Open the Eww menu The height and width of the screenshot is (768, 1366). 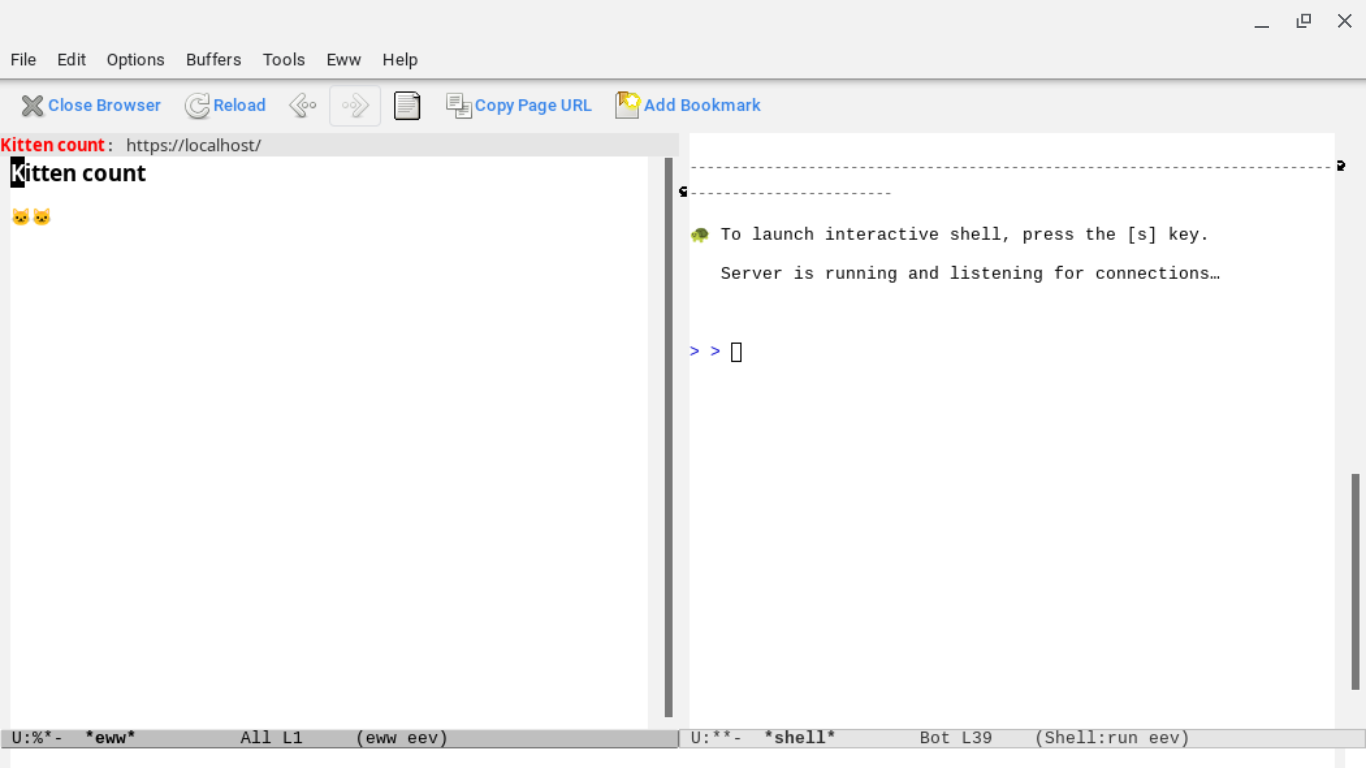click(x=343, y=60)
